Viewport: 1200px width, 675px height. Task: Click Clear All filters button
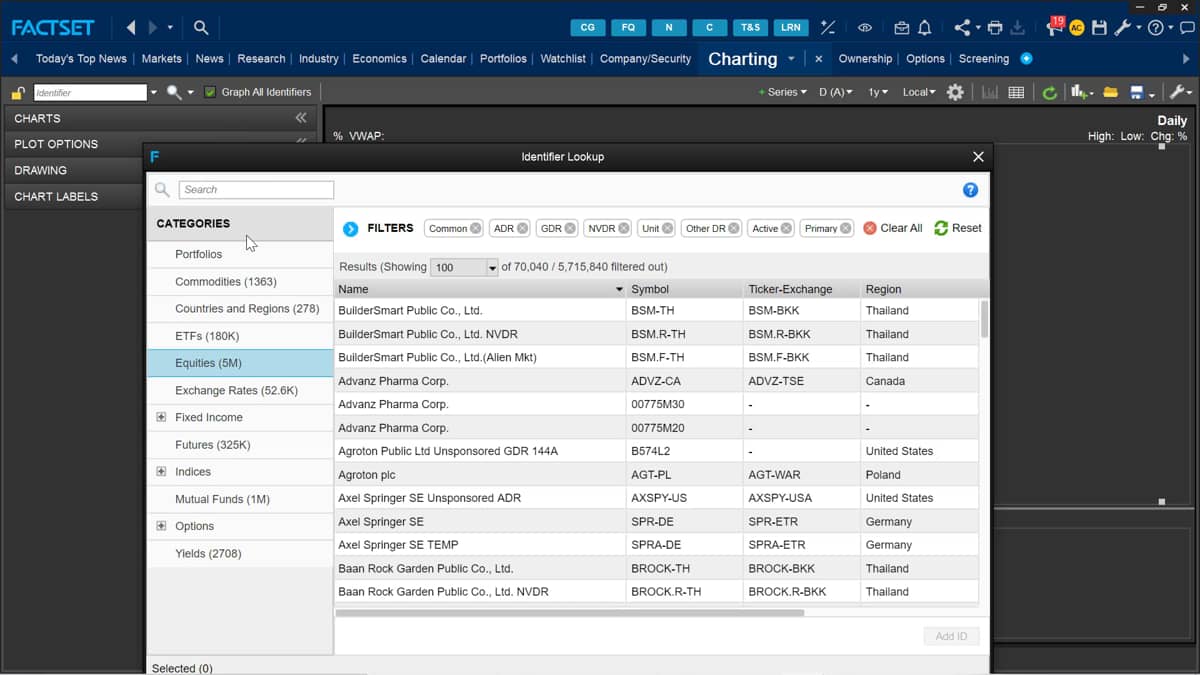pos(893,228)
